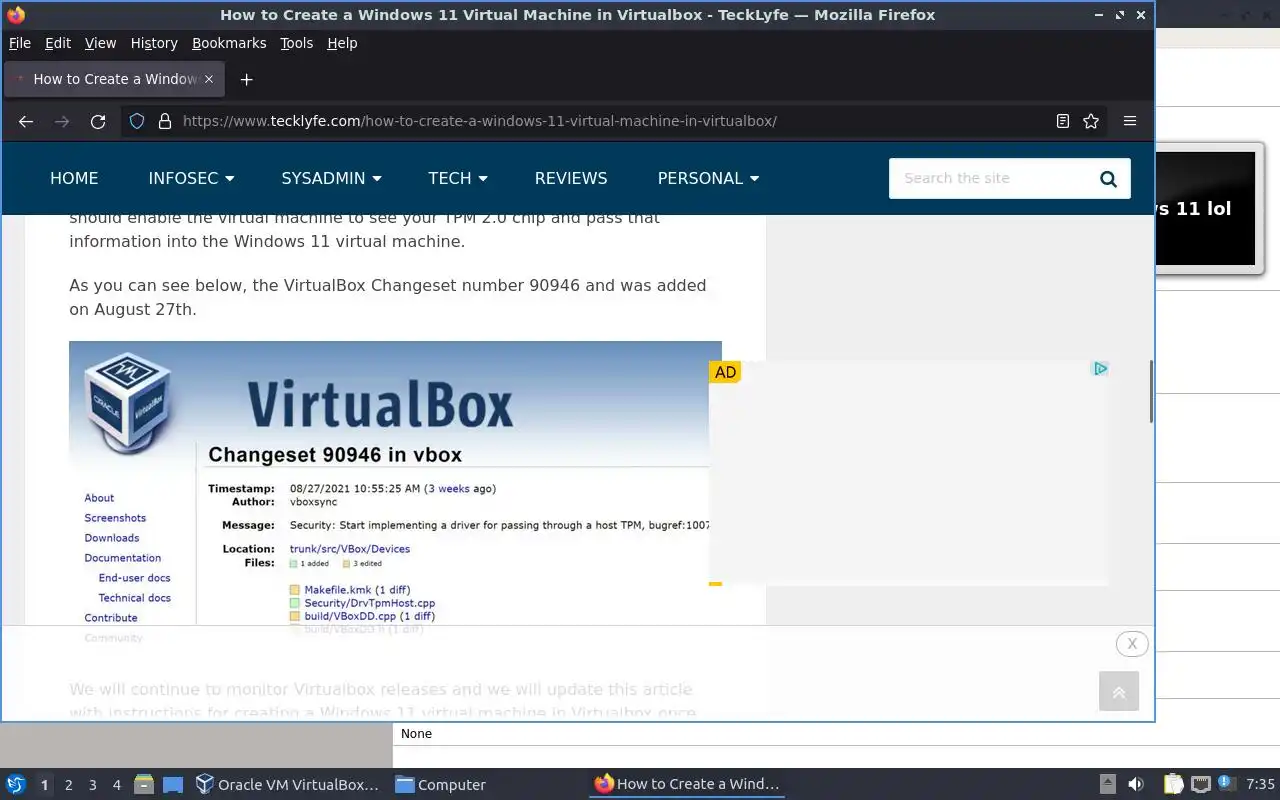Jump to top with double-chevron button
The height and width of the screenshot is (800, 1280).
pyautogui.click(x=1119, y=691)
